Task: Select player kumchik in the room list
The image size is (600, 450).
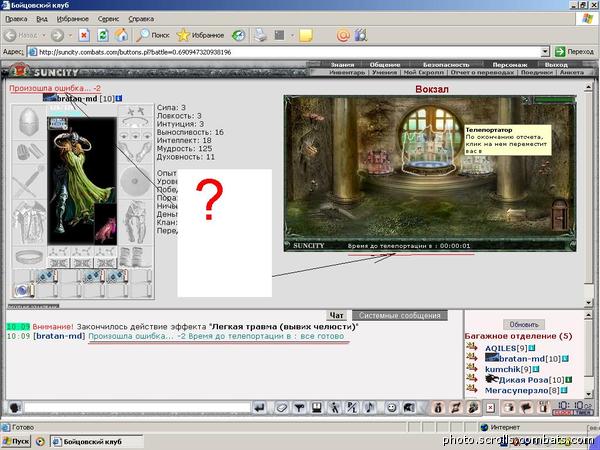Action: point(503,369)
